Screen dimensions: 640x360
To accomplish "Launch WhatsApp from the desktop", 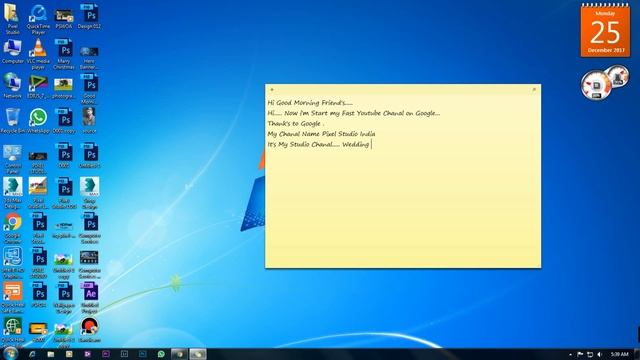I will pyautogui.click(x=38, y=121).
